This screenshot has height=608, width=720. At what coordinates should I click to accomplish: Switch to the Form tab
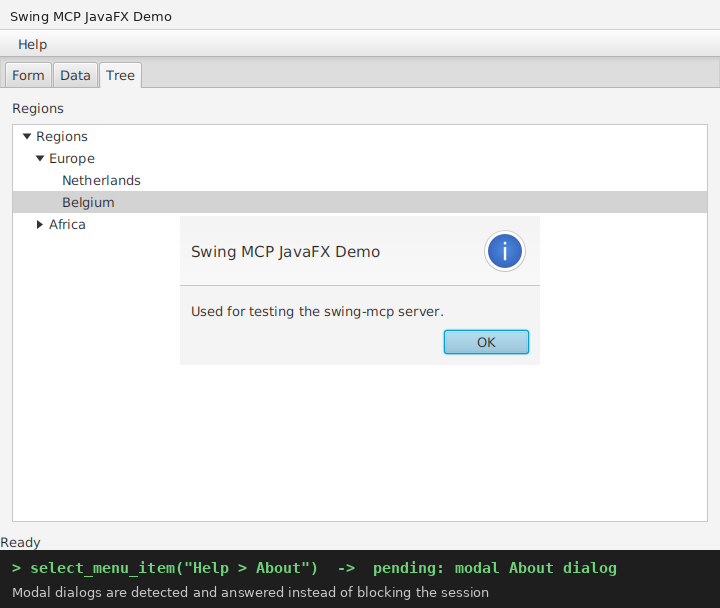(x=28, y=75)
